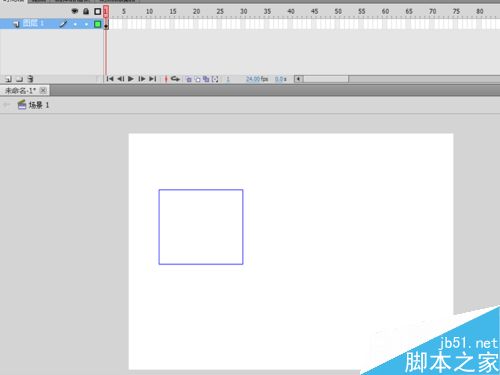Step back one frame
500x375 pixels.
121,79
